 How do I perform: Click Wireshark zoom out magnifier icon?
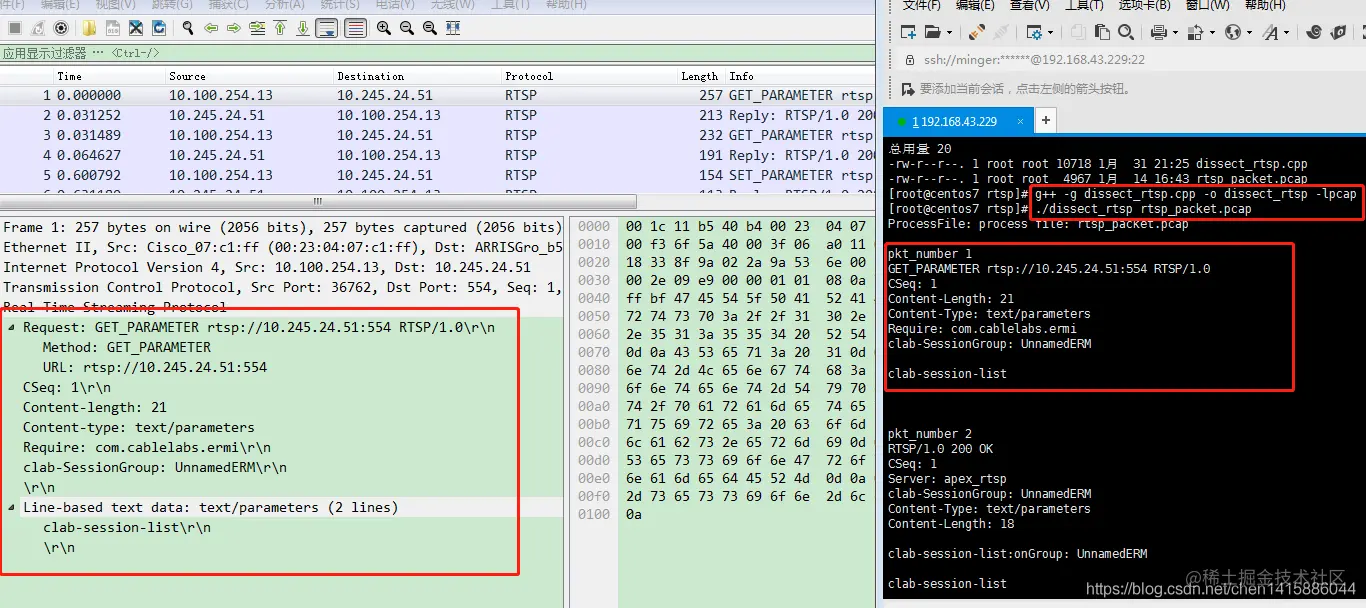coord(406,28)
